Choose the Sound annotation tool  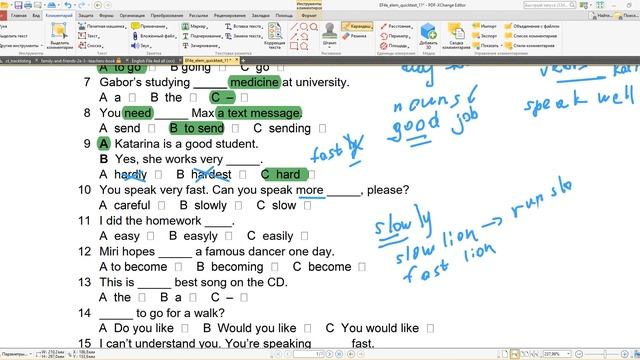[x=140, y=45]
